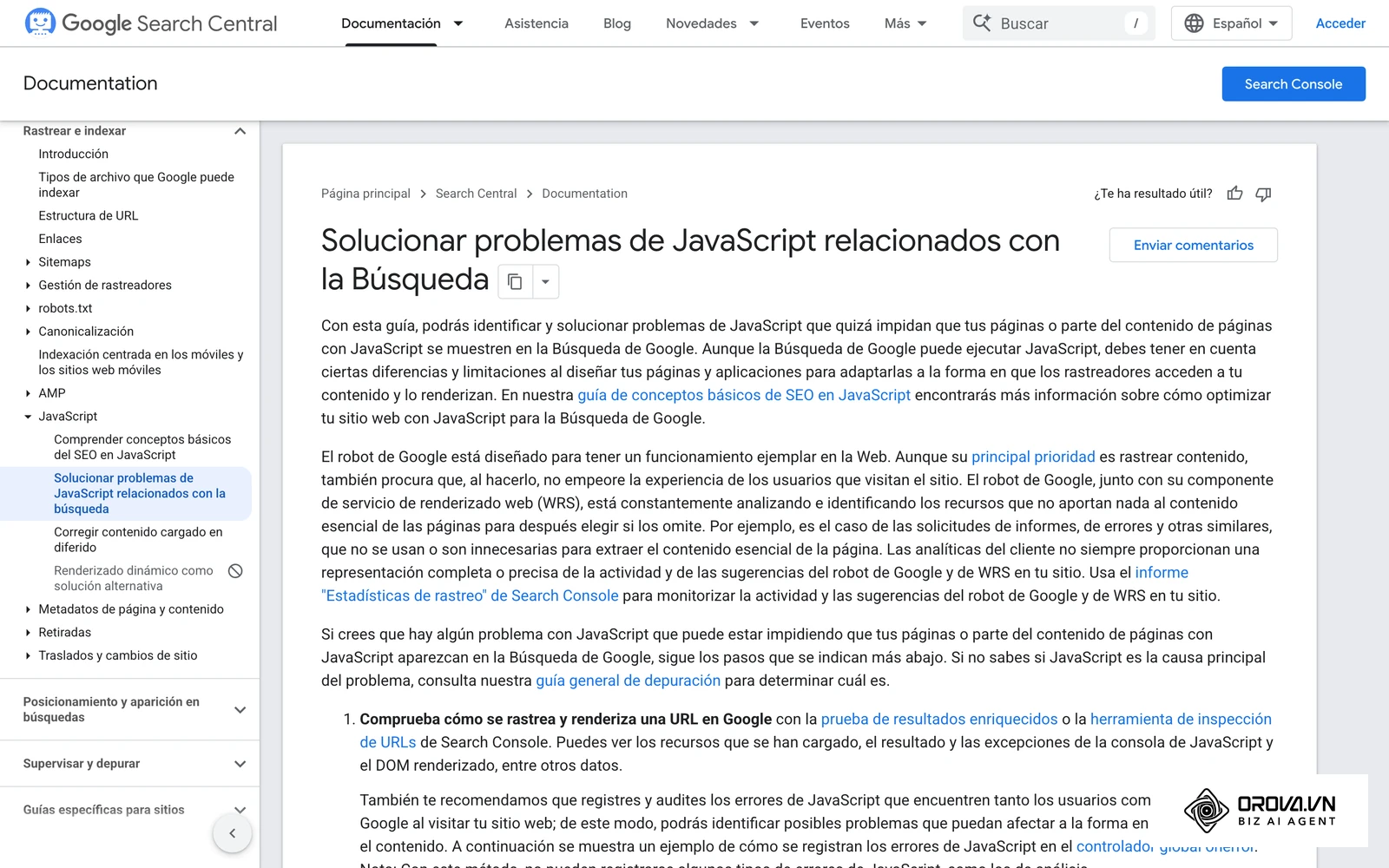Expand Guías específicas para sitios section
This screenshot has width=1389, height=868.
[x=240, y=810]
